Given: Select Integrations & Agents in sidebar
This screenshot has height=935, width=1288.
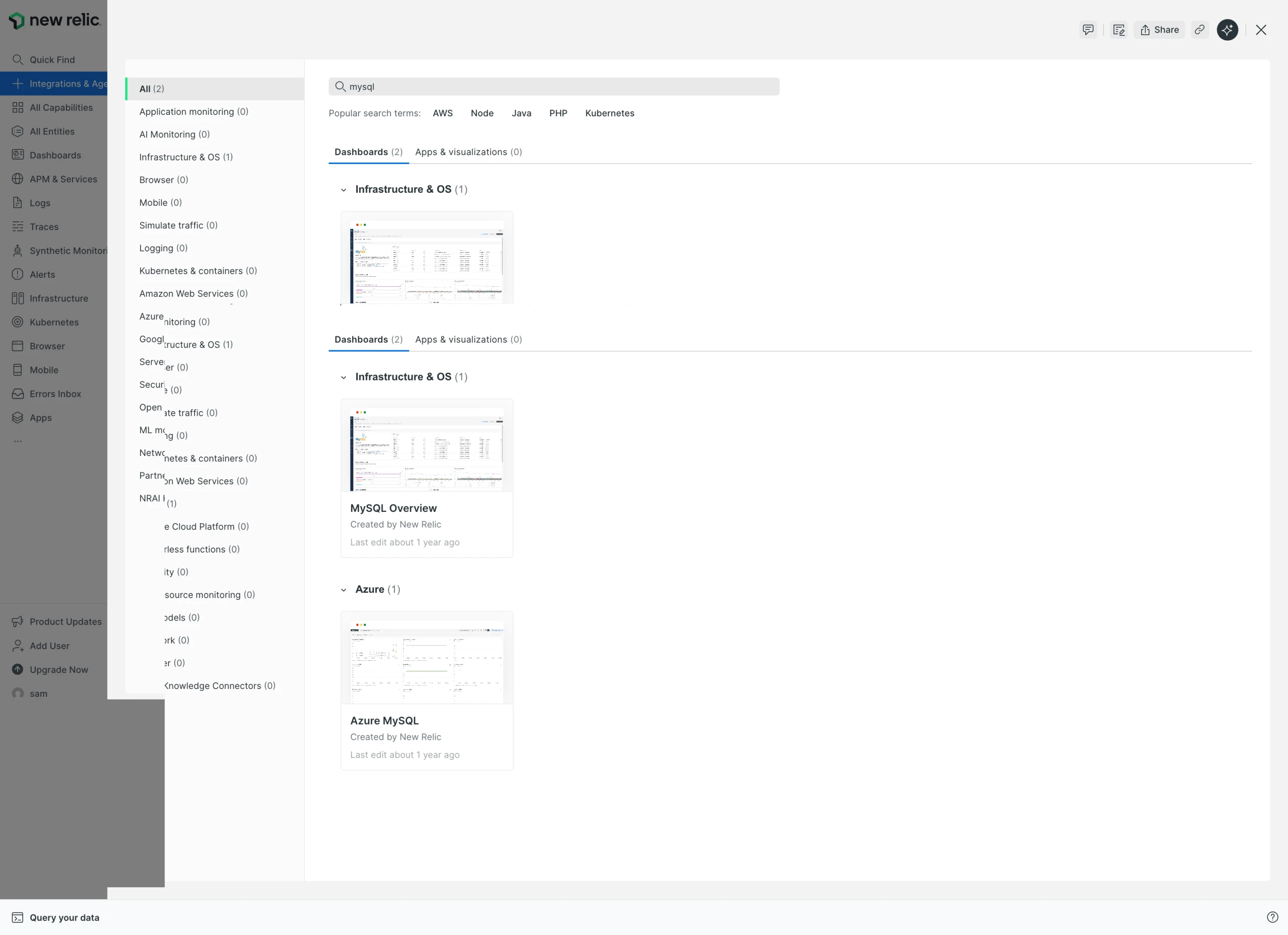Looking at the screenshot, I should pyautogui.click(x=53, y=84).
